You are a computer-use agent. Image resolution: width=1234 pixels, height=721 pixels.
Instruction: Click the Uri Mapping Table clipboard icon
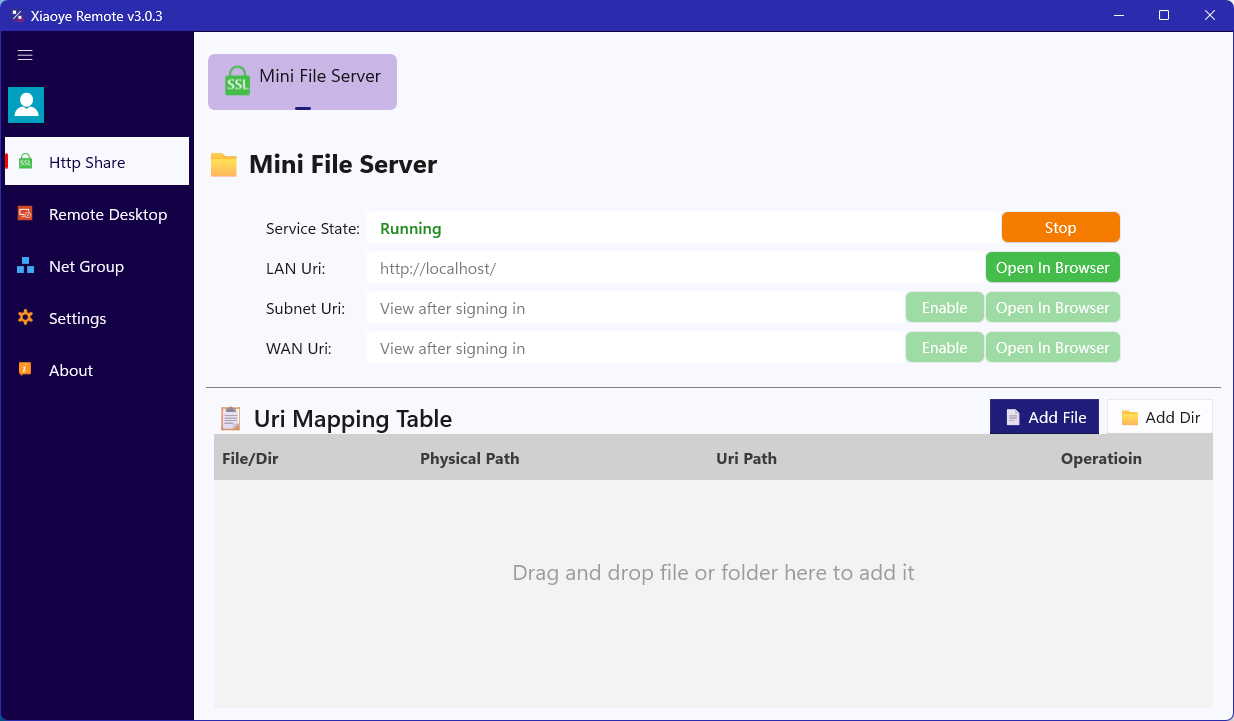click(230, 418)
